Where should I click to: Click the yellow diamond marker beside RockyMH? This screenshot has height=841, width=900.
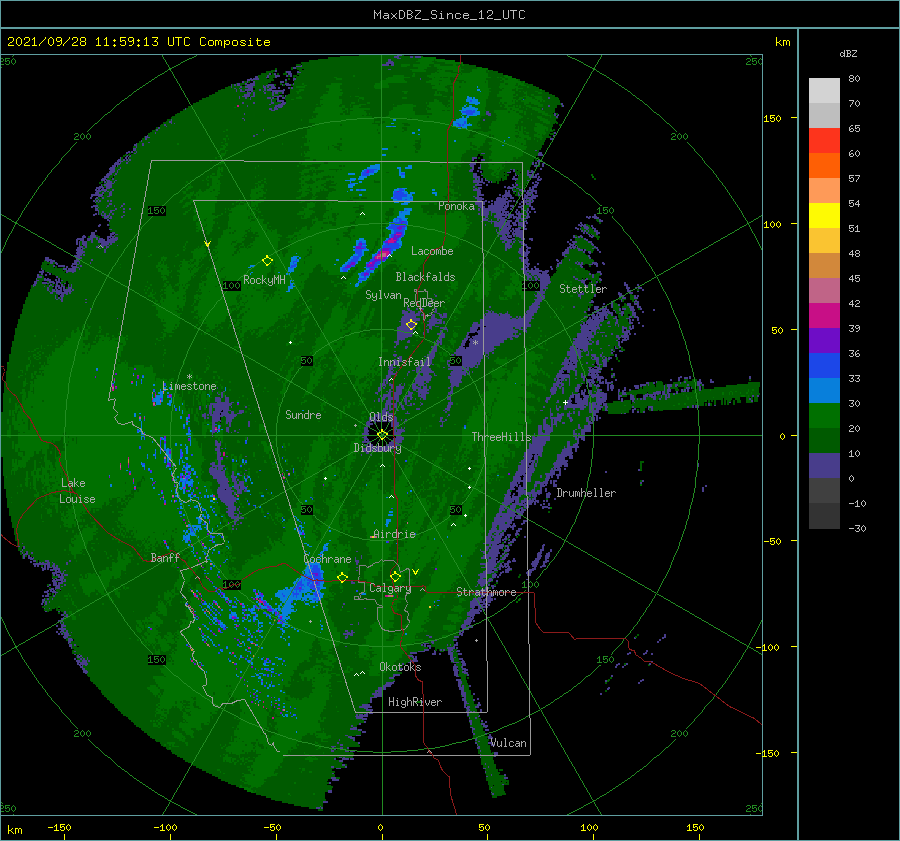(x=267, y=261)
